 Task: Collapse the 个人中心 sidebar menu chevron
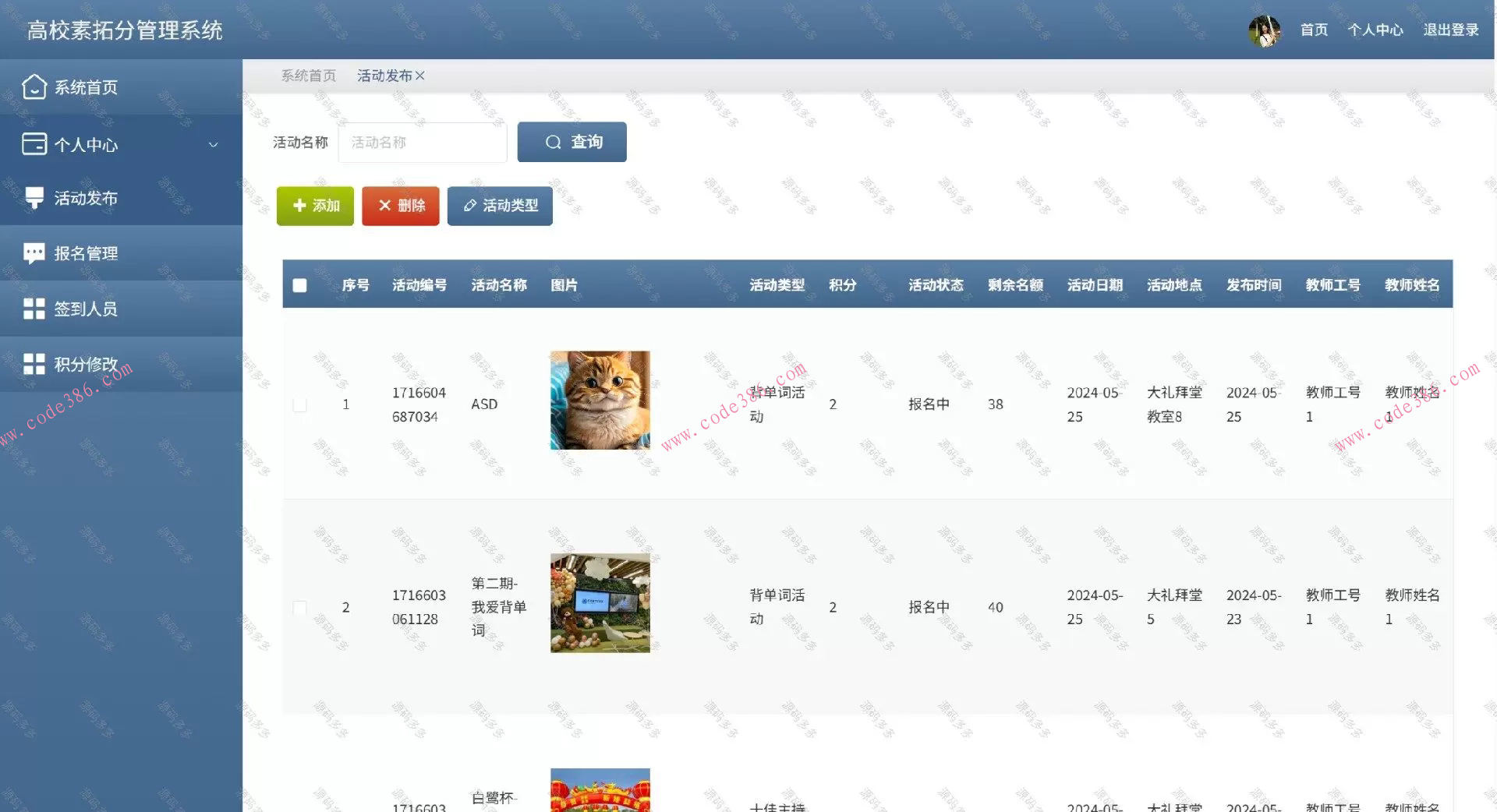[x=212, y=143]
